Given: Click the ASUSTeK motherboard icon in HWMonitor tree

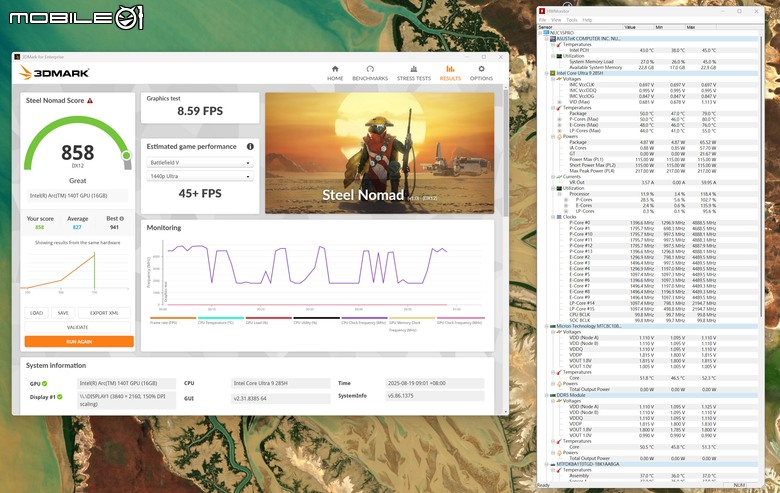Looking at the screenshot, I should 553,38.
